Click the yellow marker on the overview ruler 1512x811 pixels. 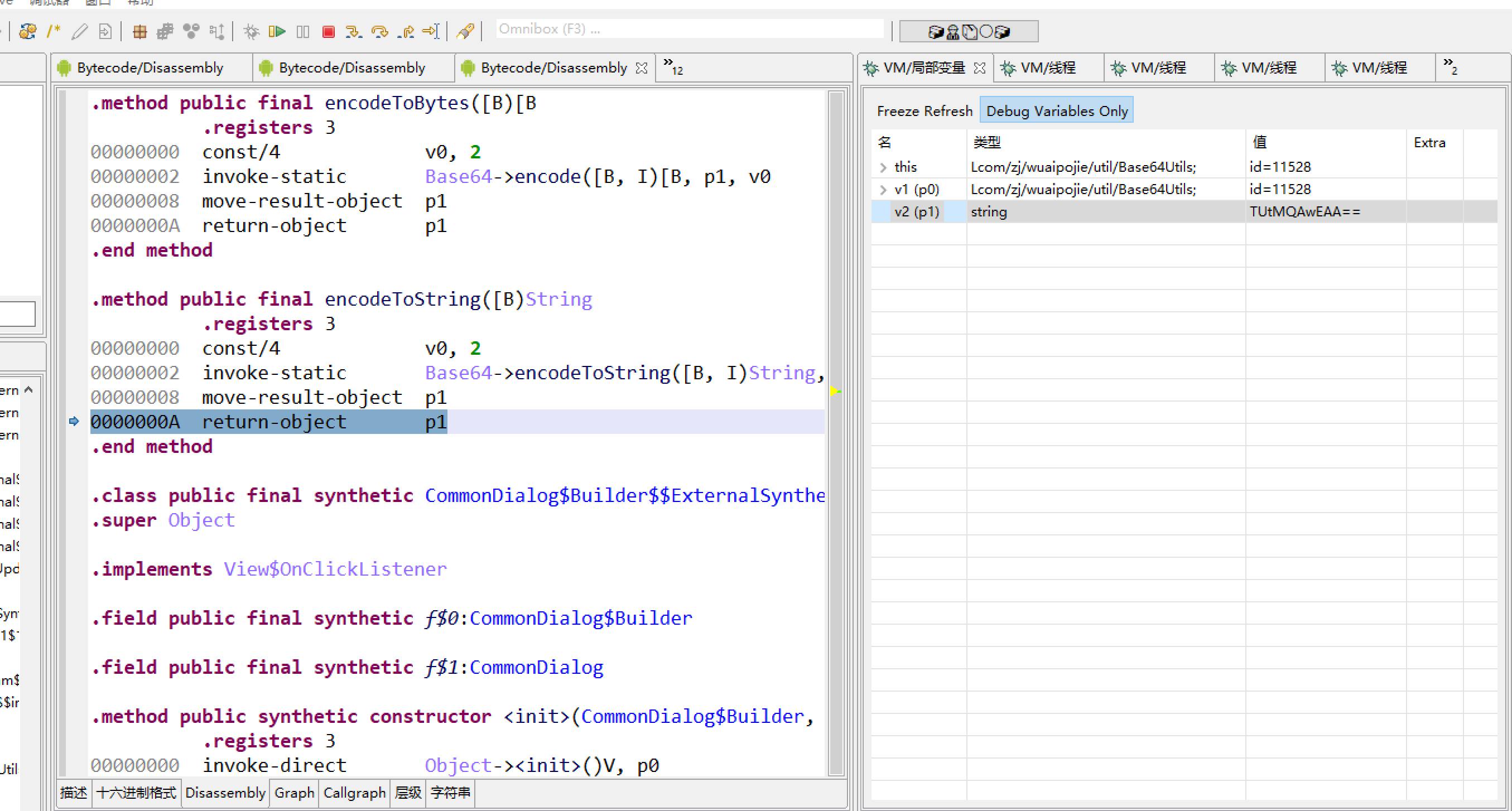[x=835, y=392]
